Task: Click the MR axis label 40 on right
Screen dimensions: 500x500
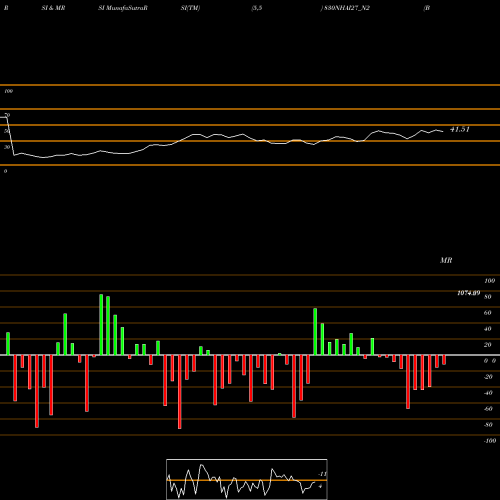Action: (488, 329)
